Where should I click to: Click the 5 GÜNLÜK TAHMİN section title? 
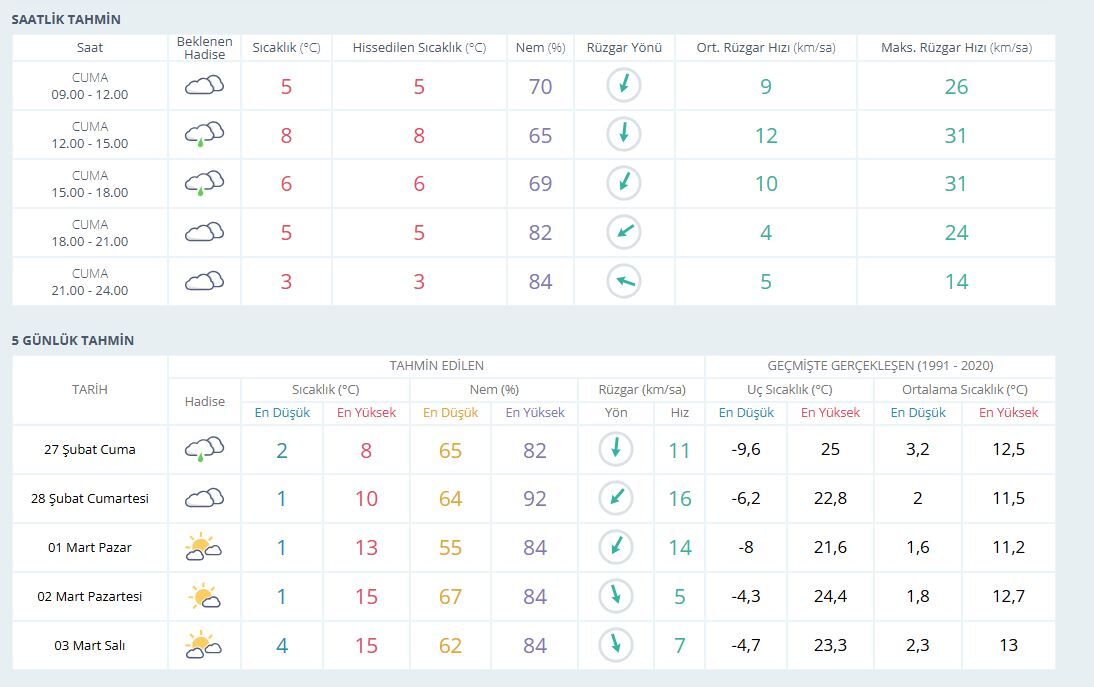[73, 340]
